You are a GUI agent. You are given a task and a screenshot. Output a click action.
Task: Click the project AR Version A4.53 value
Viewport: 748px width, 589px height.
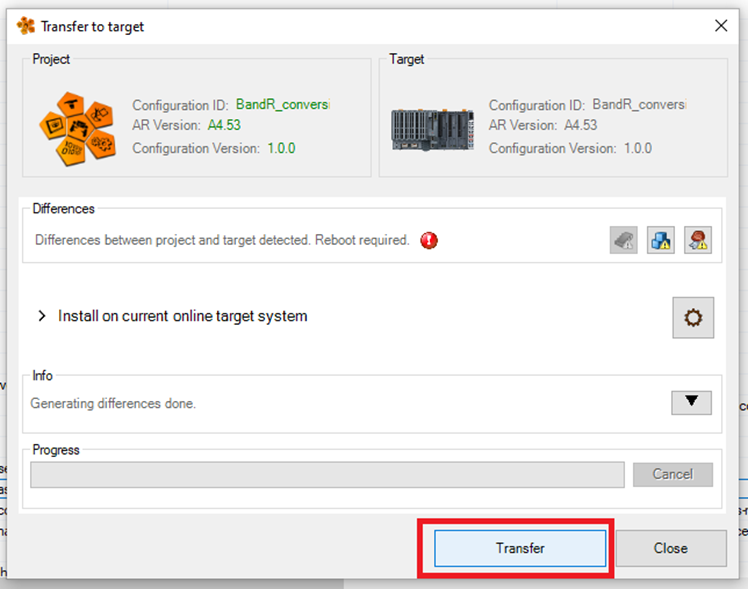(224, 126)
